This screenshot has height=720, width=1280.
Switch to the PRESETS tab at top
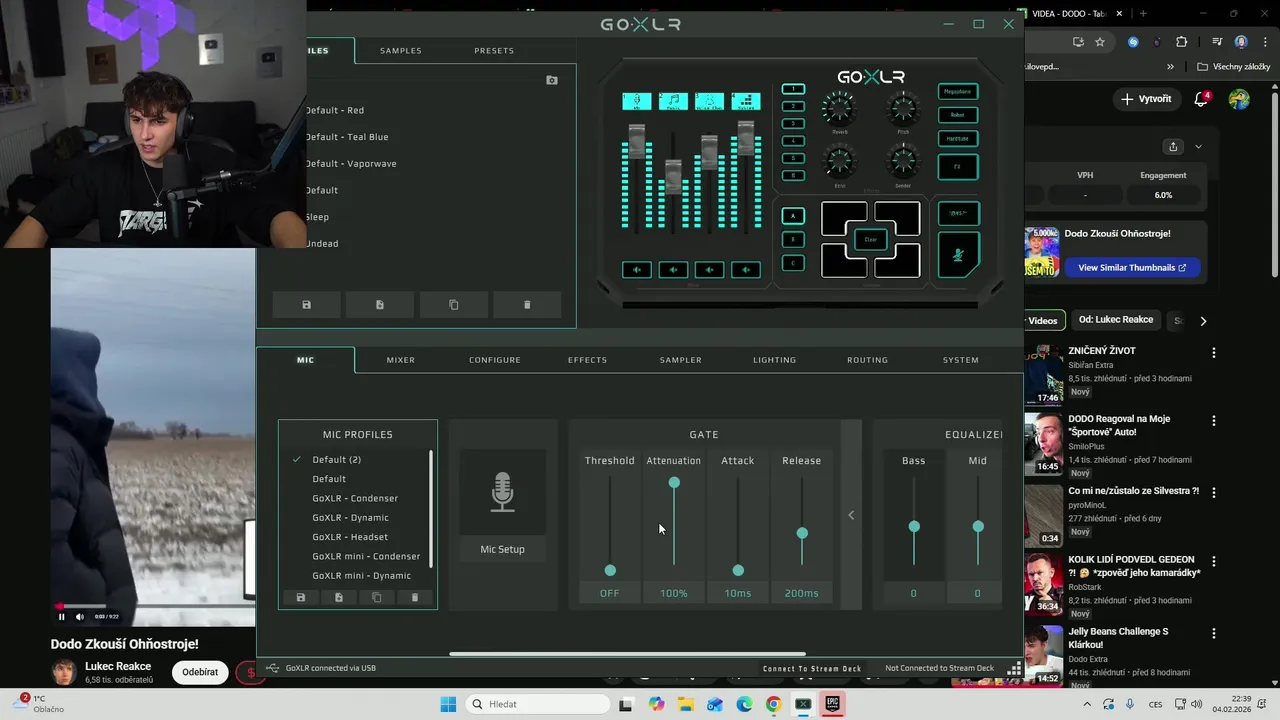[494, 50]
